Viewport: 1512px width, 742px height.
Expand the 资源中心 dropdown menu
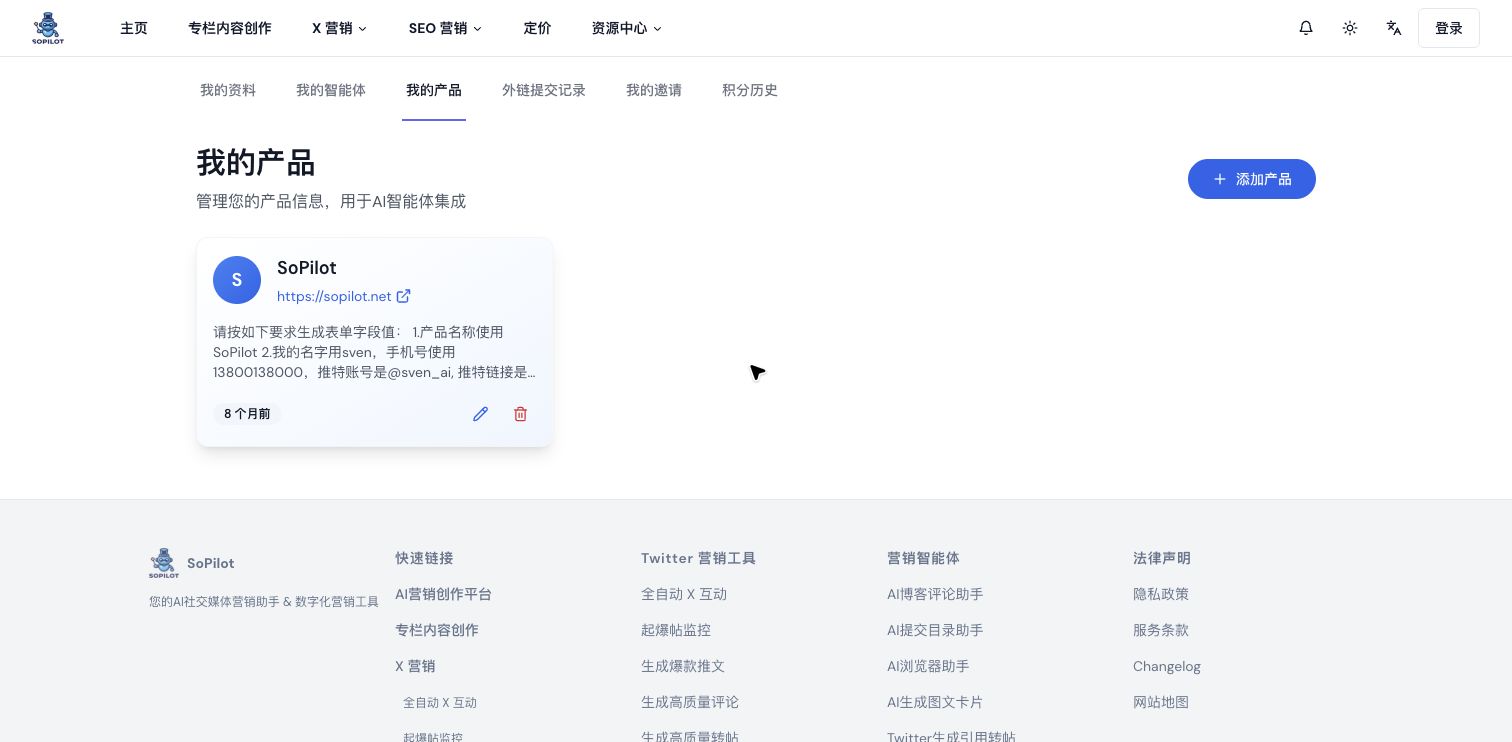point(627,28)
